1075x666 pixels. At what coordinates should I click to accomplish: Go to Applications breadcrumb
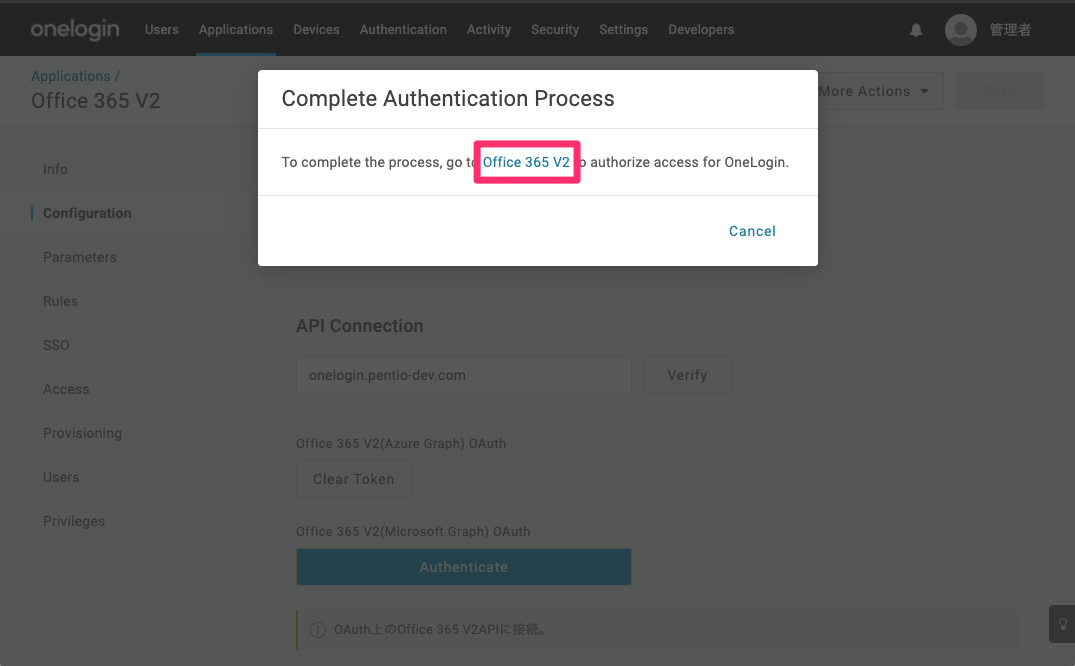coord(71,76)
